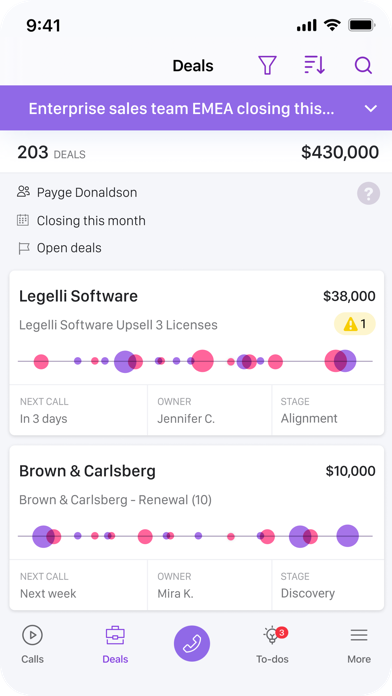Screen dimensions: 392x696
Task: Click the last purple bubble on Brown & Carlsberg timeline
Action: [x=348, y=536]
